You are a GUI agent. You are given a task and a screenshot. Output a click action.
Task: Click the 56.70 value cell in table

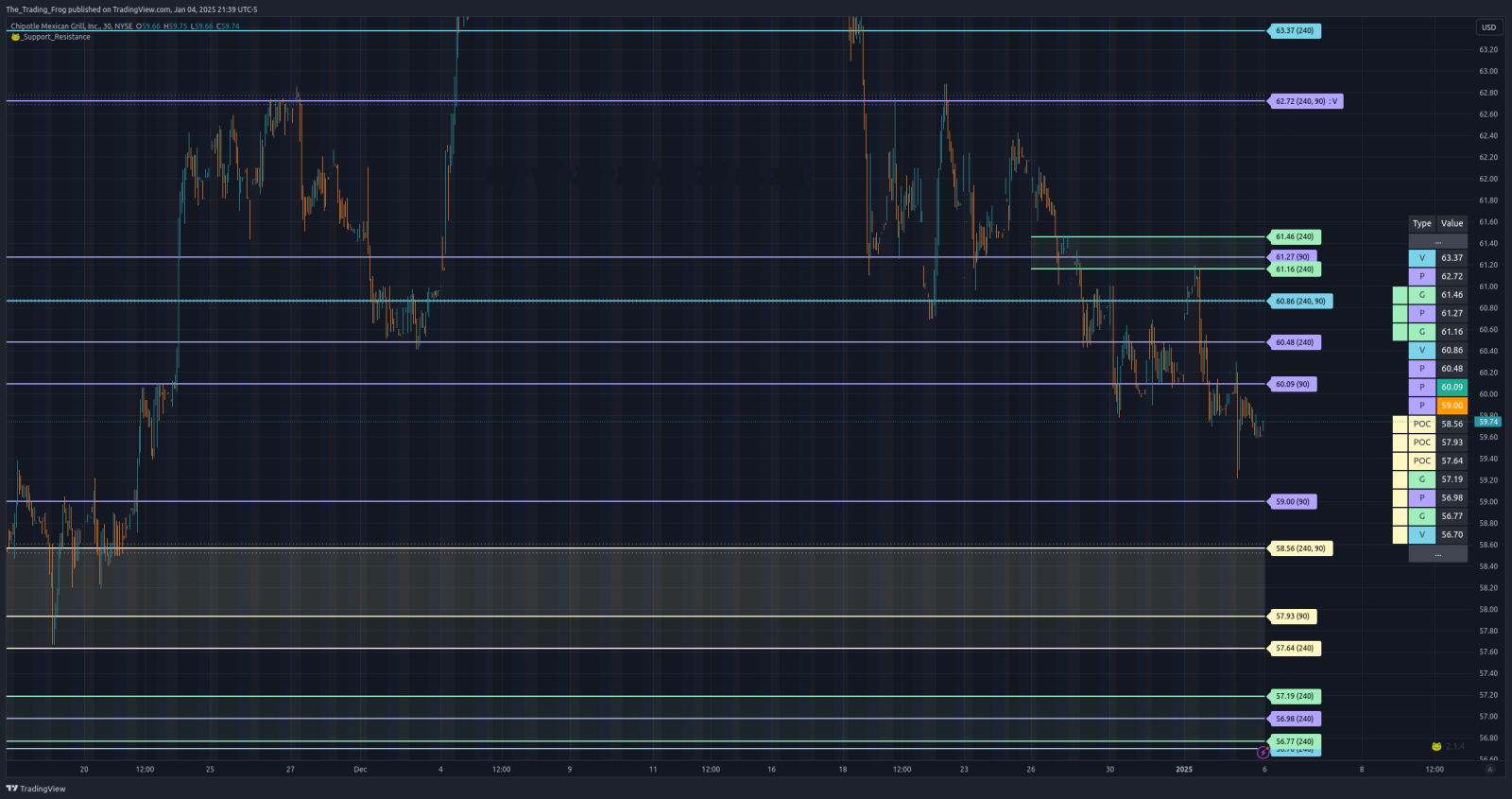[1452, 534]
